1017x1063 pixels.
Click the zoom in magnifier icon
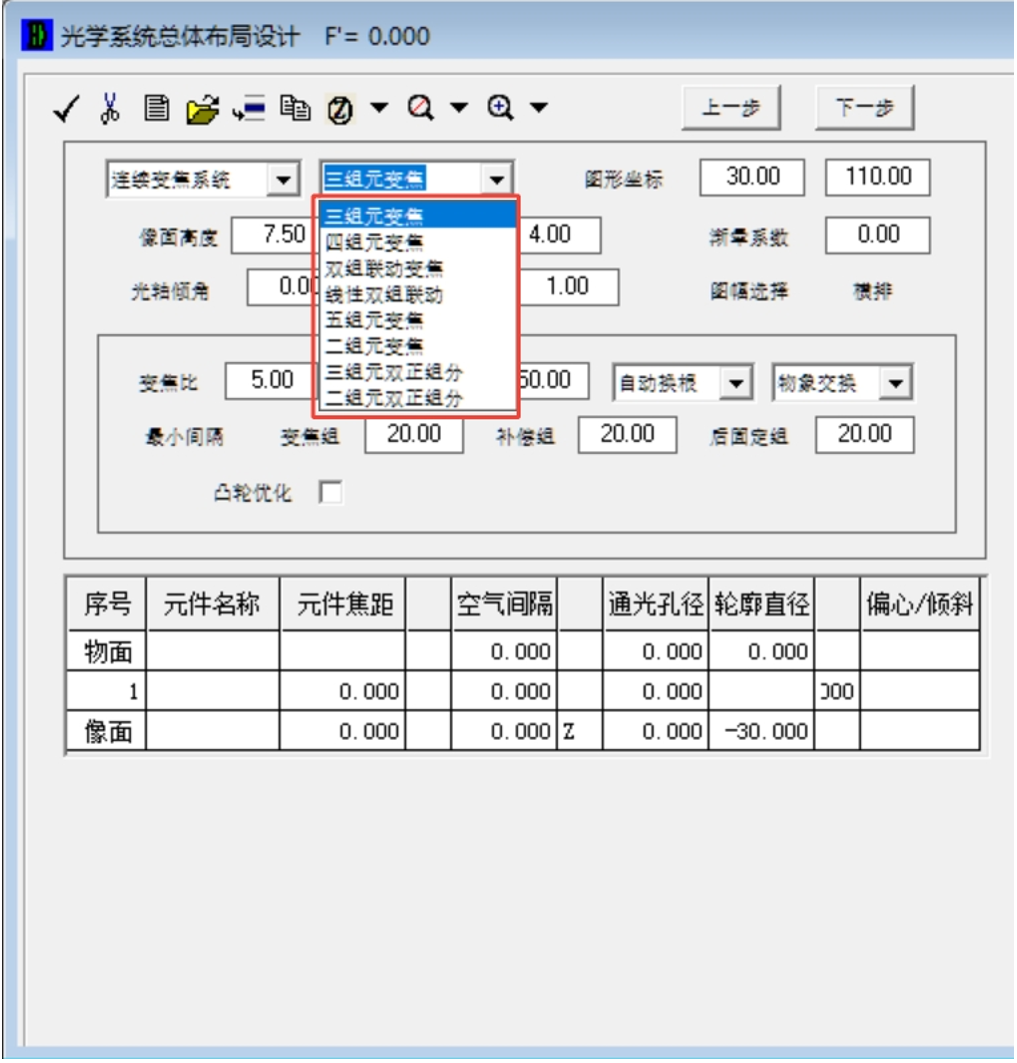pos(501,108)
